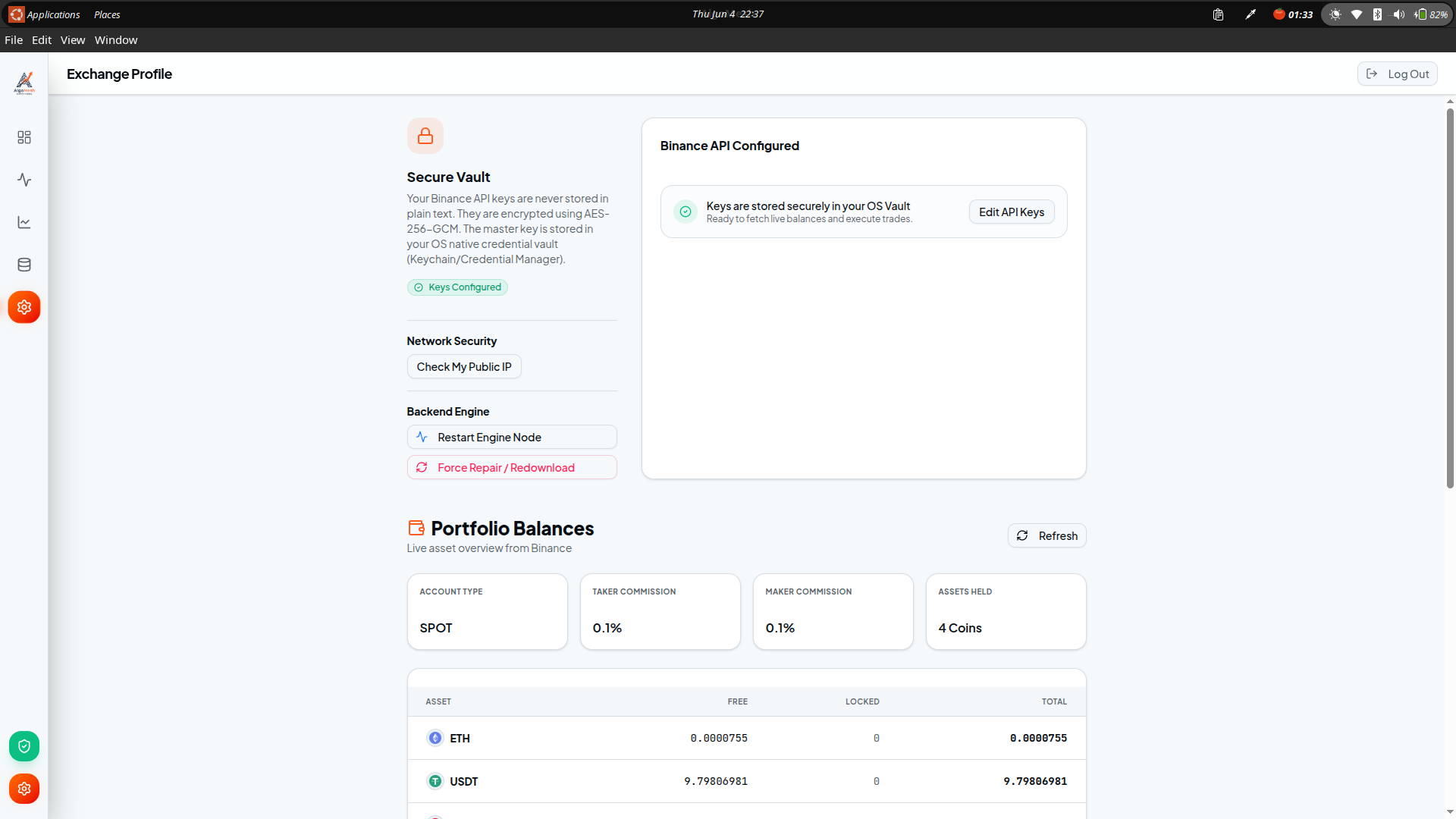The height and width of the screenshot is (819, 1456).
Task: Open the Wi-Fi indicator in system tray
Action: click(1357, 14)
